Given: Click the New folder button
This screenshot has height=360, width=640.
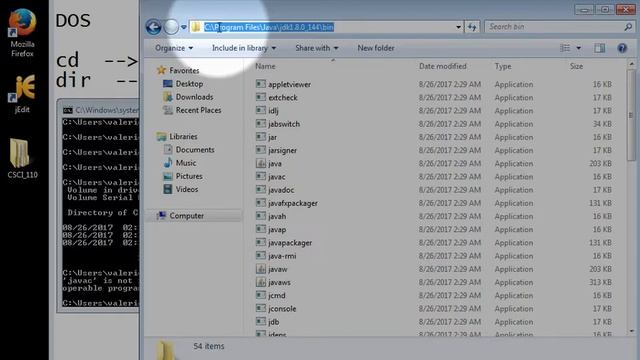Looking at the screenshot, I should point(376,48).
